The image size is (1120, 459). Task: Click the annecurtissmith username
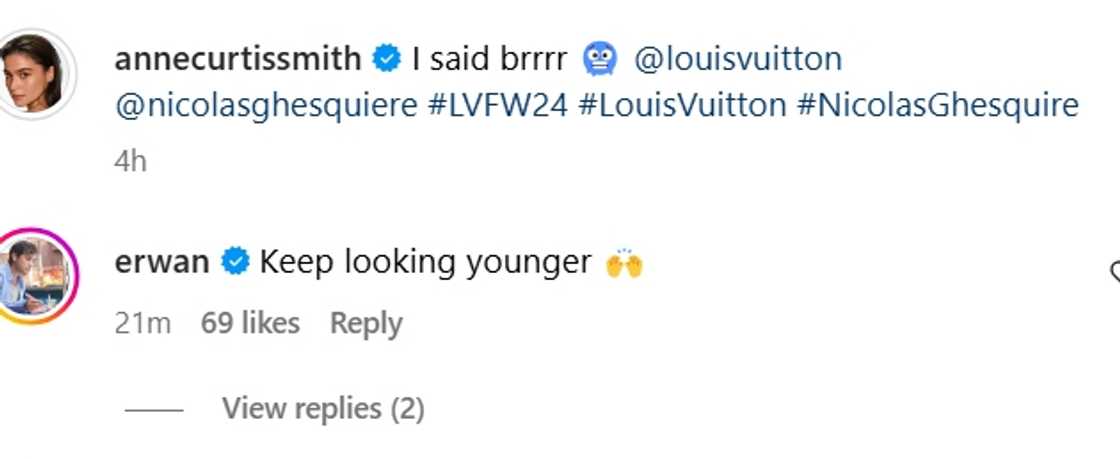click(237, 59)
